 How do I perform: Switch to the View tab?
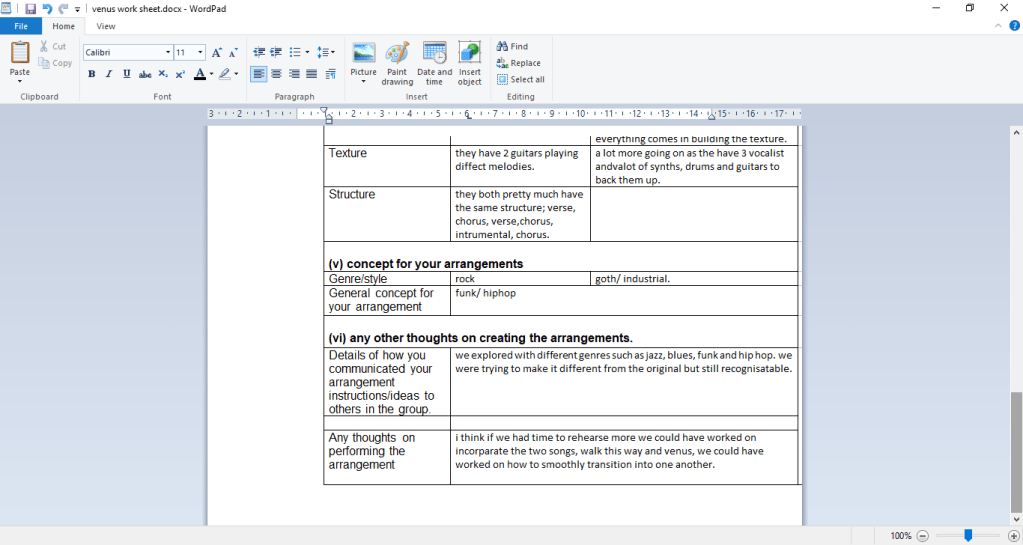[105, 26]
